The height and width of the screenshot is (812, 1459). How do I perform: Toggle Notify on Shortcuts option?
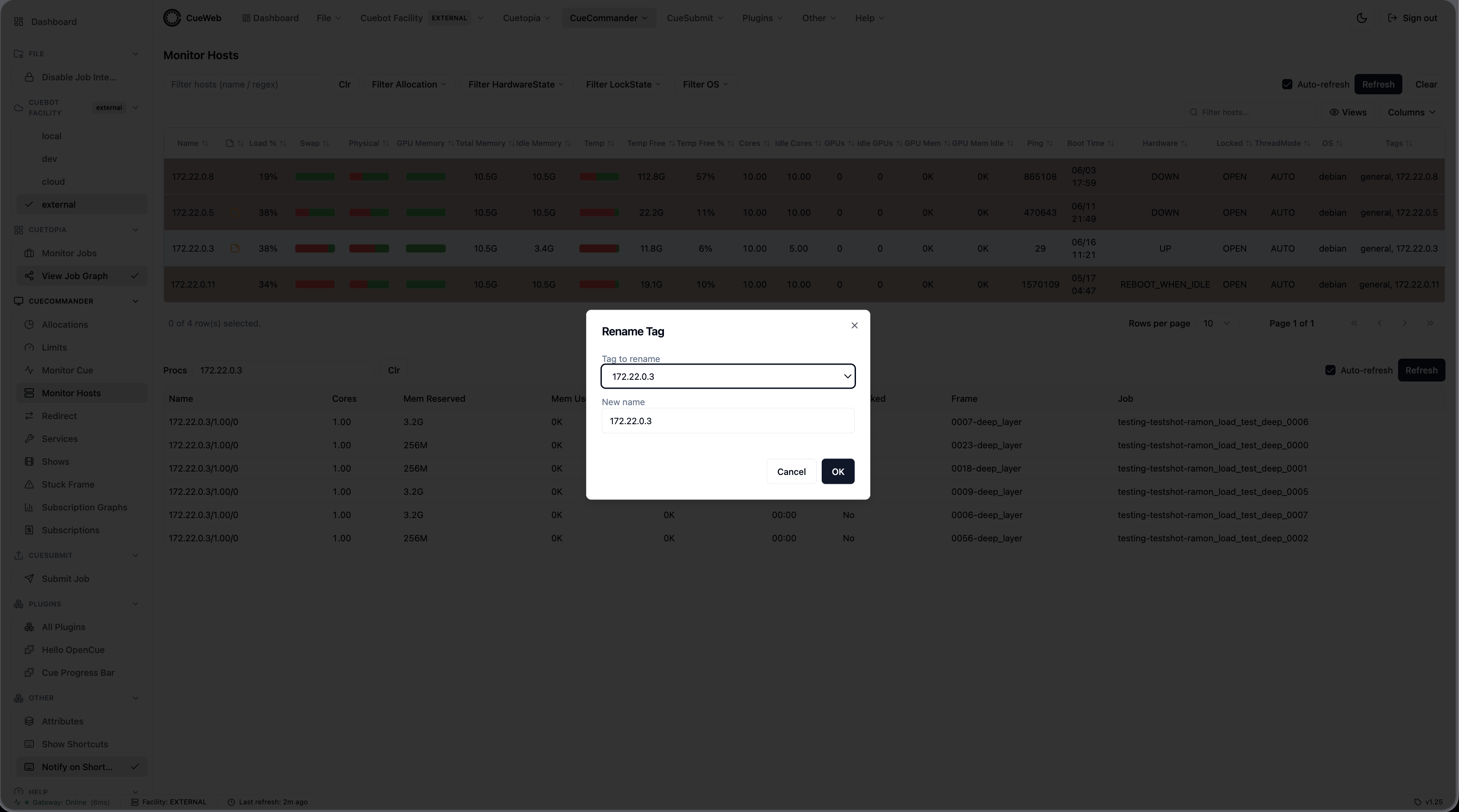82,767
